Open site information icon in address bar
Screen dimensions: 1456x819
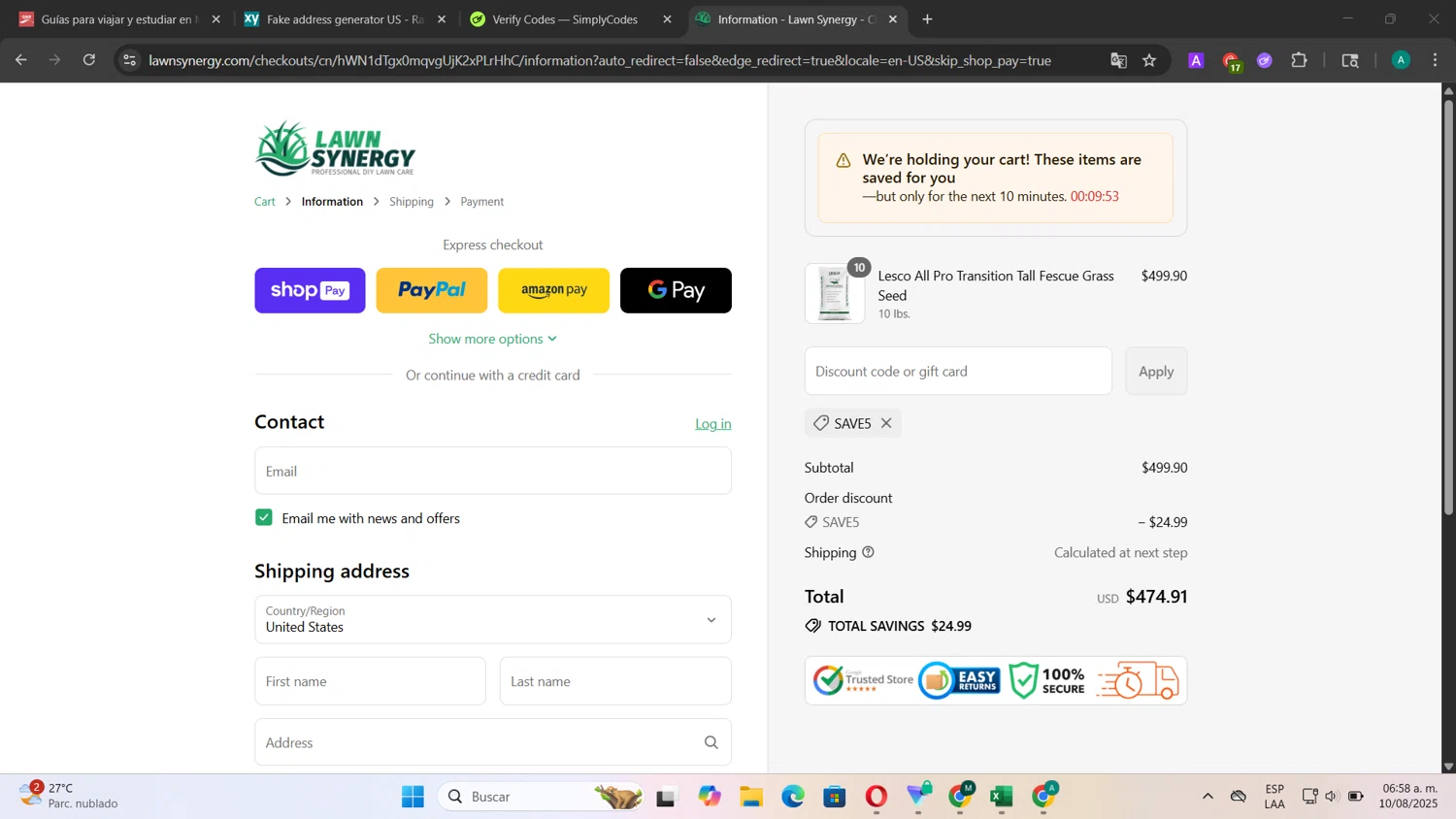coord(129,60)
